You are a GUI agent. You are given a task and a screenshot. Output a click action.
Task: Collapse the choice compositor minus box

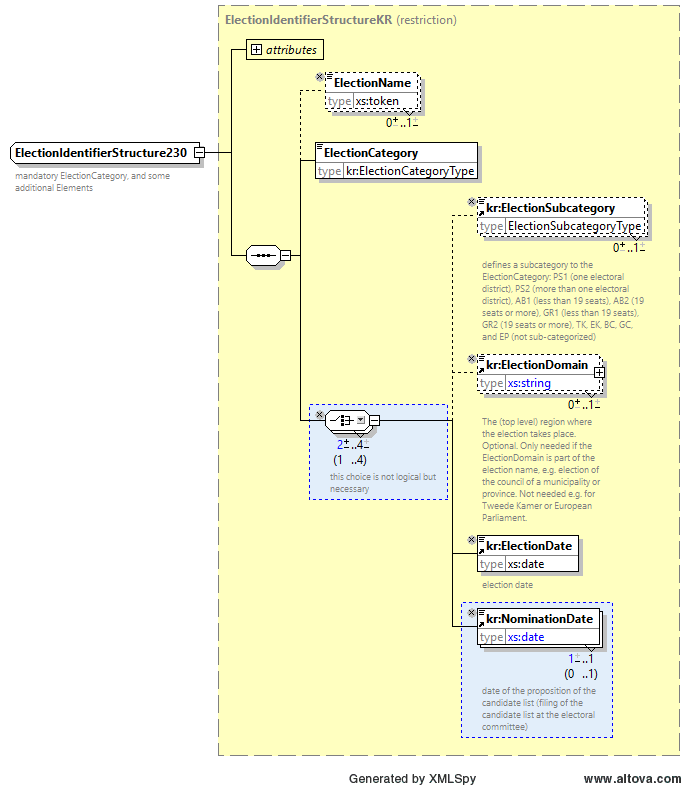[375, 420]
